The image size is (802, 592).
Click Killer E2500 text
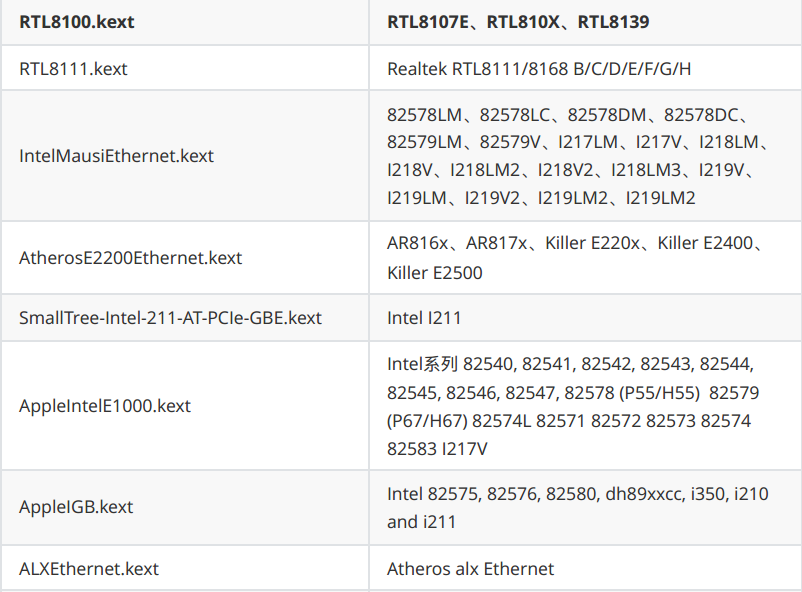tap(434, 273)
